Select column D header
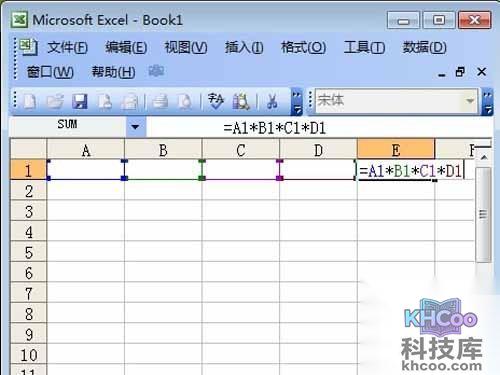The width and height of the screenshot is (500, 375). [318, 150]
